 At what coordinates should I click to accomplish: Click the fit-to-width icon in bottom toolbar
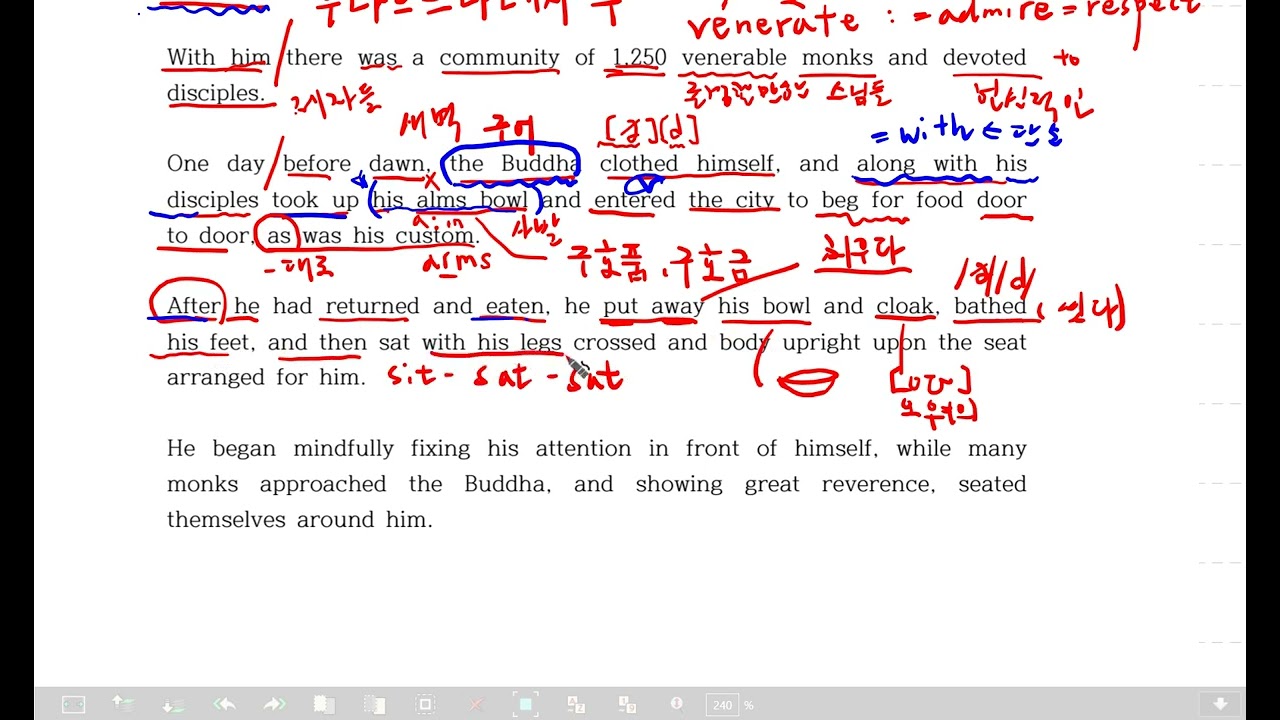coord(74,705)
